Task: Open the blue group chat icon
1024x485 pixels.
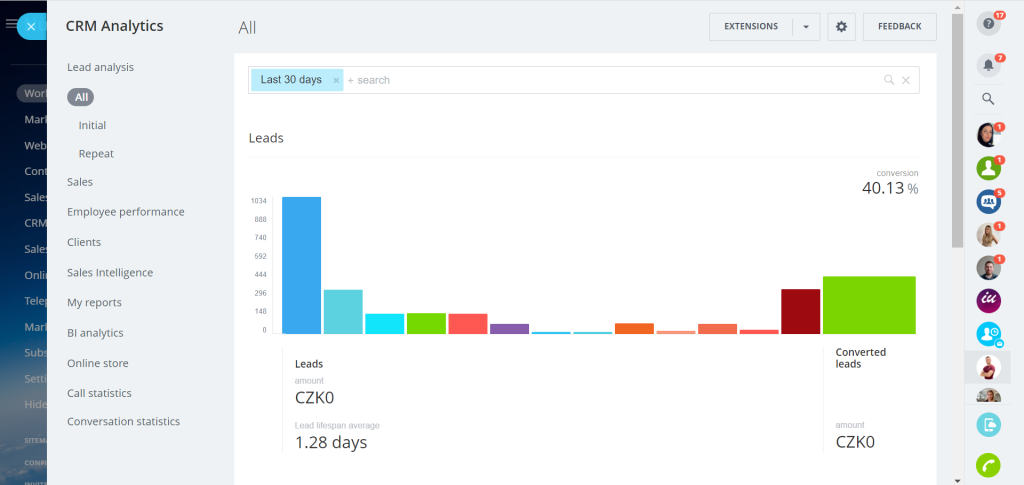Action: [x=988, y=202]
